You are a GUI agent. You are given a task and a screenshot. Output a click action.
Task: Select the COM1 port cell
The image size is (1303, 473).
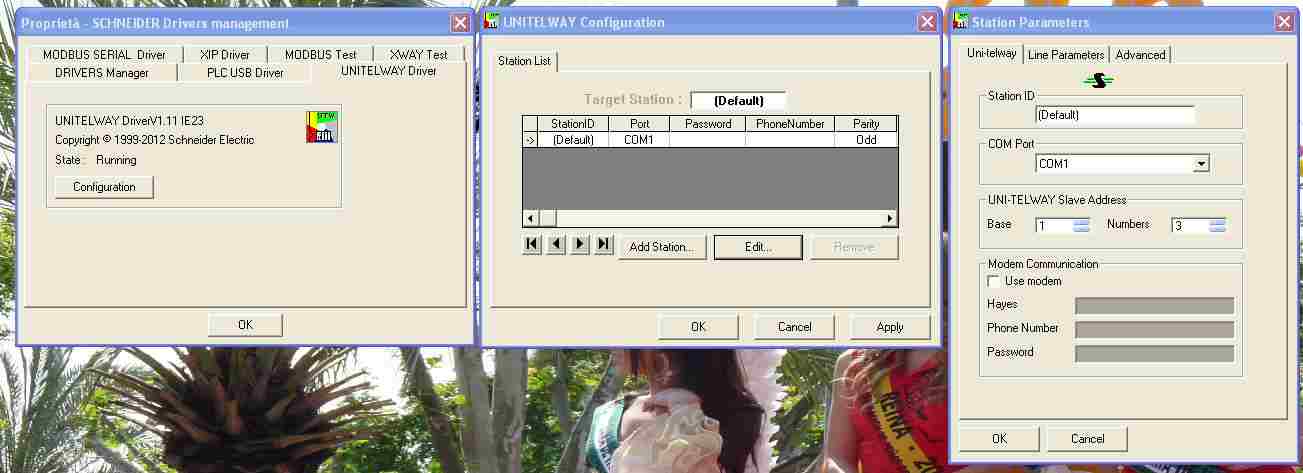coord(638,140)
